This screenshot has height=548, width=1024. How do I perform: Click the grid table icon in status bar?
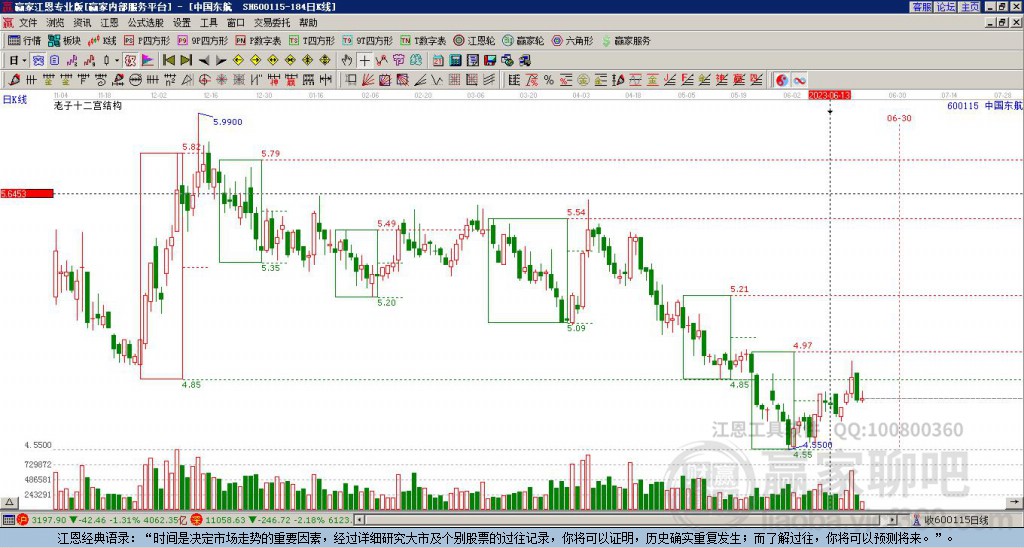click(8, 520)
